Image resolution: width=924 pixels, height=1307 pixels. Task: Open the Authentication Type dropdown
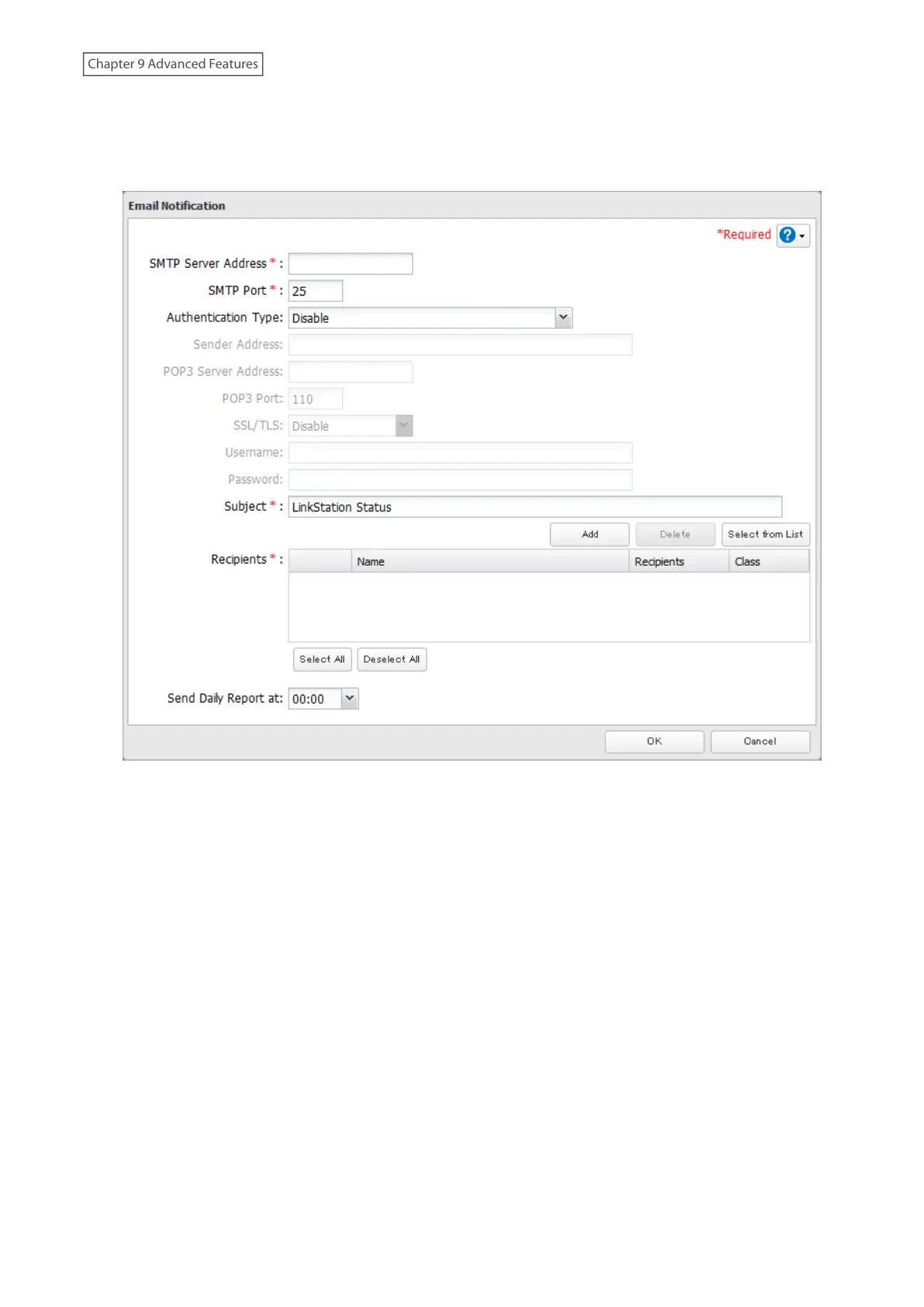430,318
